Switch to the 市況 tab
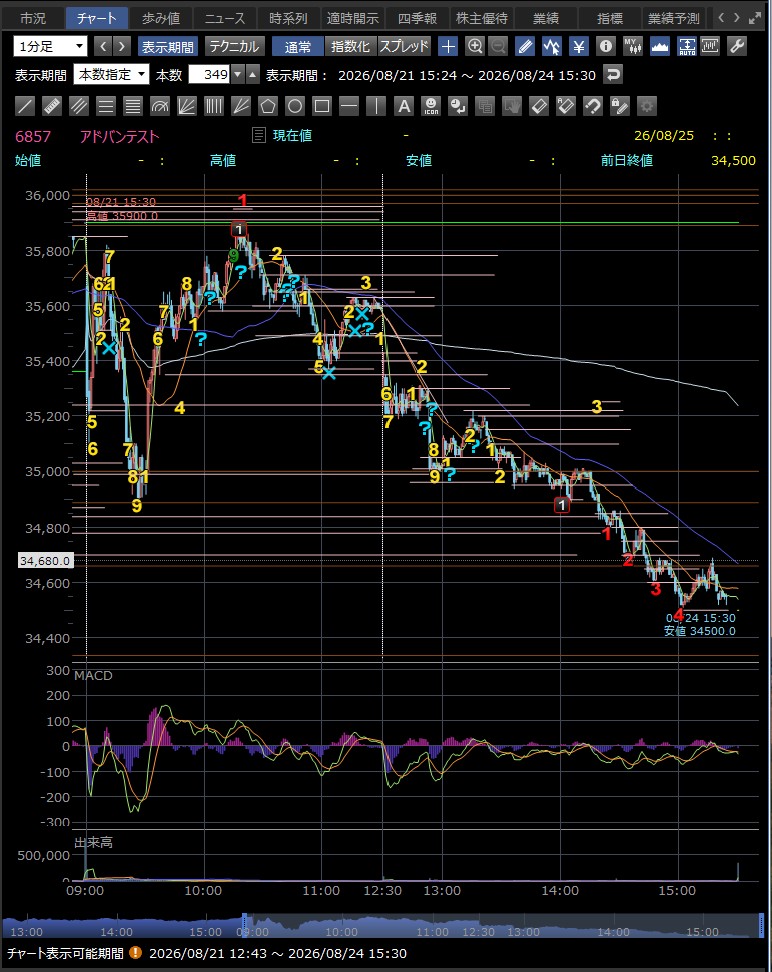772x972 pixels. click(x=32, y=18)
